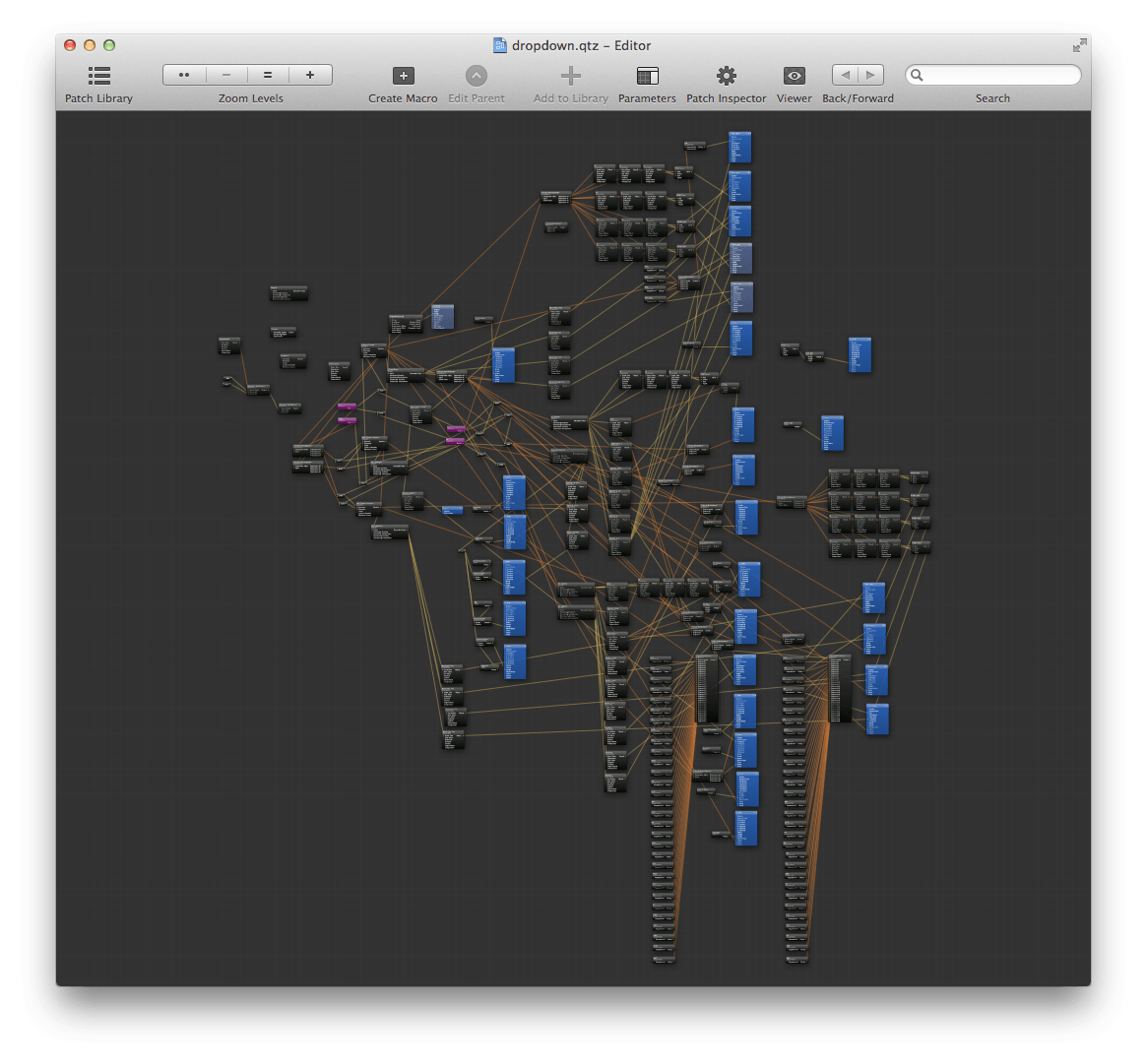Close the Editor window with red button
Screen dimensions: 1147x1064
[70, 45]
